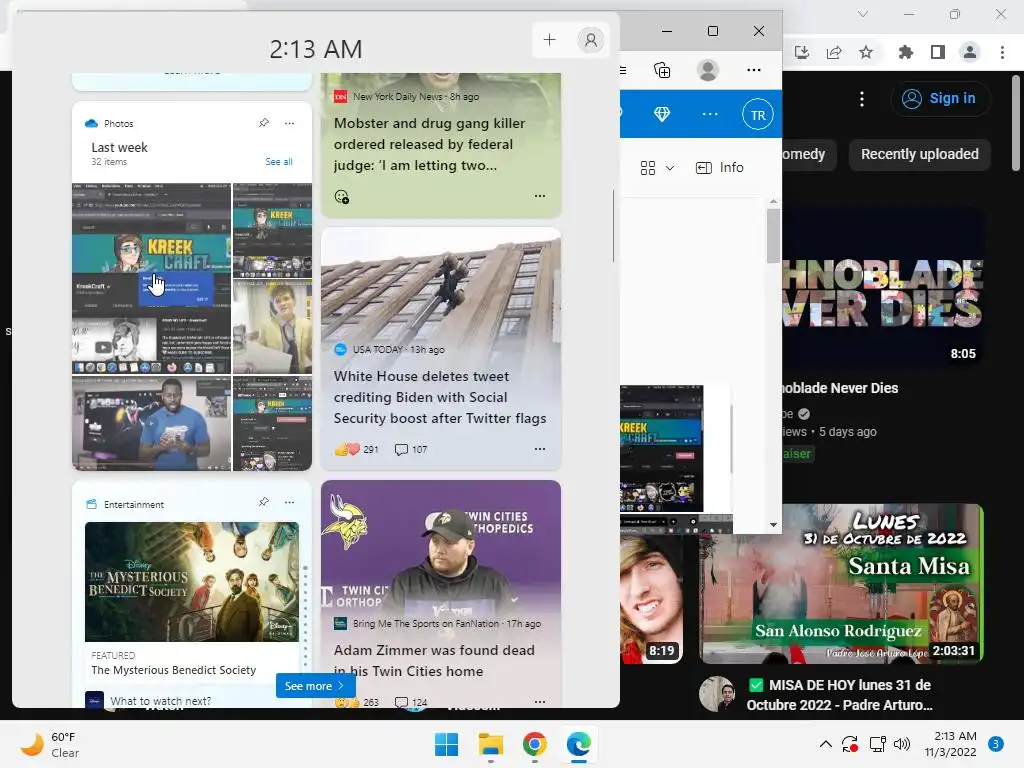Click the reaction emoji on Mobster article
The image size is (1024, 768).
pyautogui.click(x=342, y=197)
